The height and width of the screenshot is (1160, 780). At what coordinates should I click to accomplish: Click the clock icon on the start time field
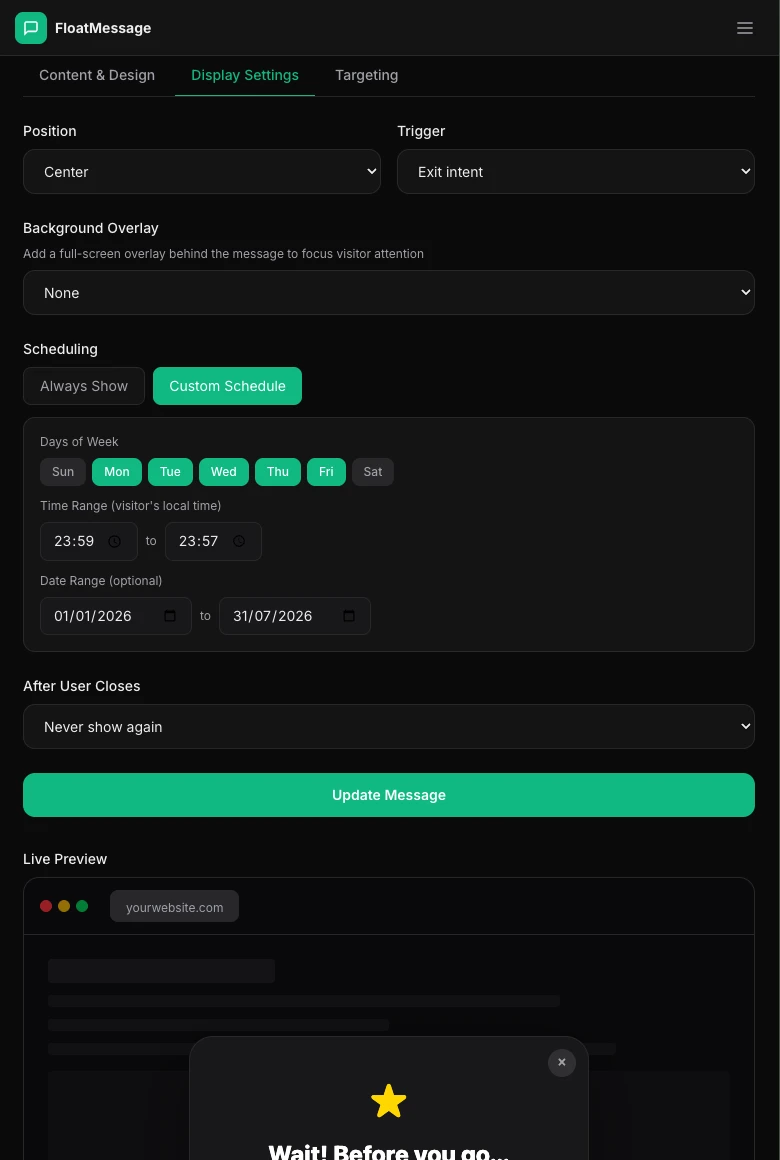114,541
